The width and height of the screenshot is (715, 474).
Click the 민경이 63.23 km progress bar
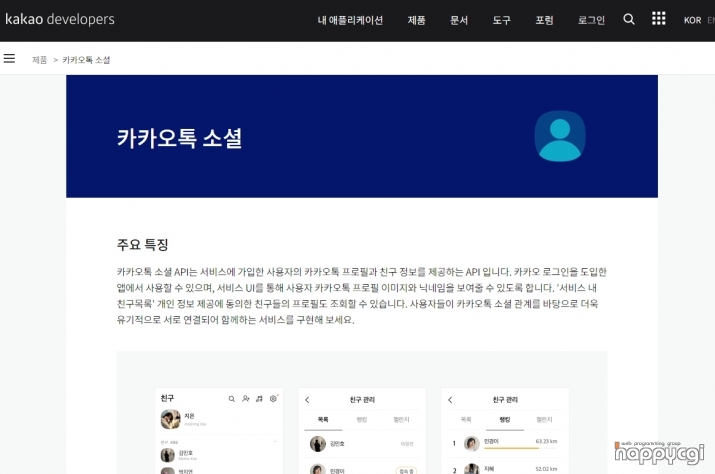coord(520,448)
